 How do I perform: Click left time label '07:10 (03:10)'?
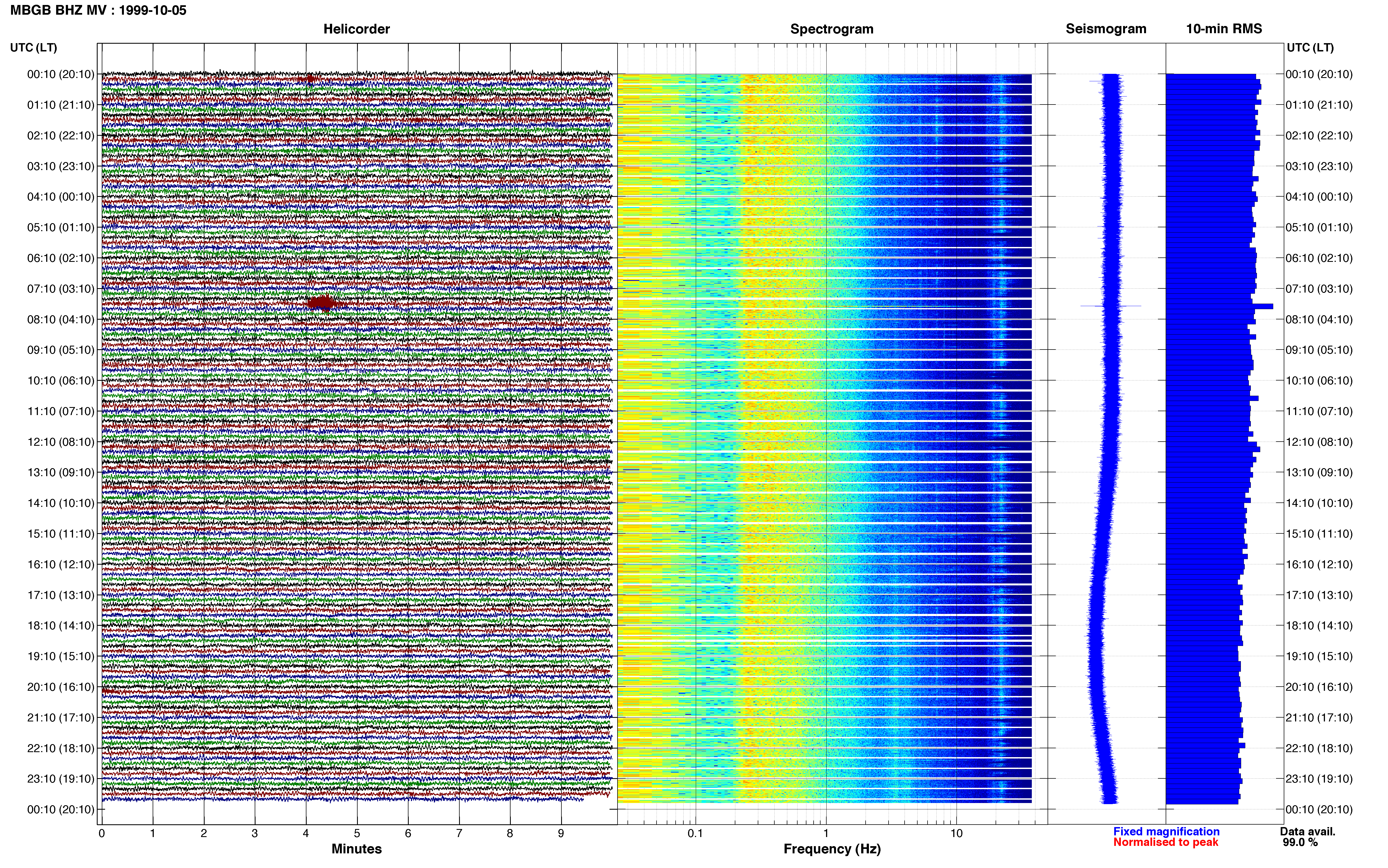click(x=61, y=289)
